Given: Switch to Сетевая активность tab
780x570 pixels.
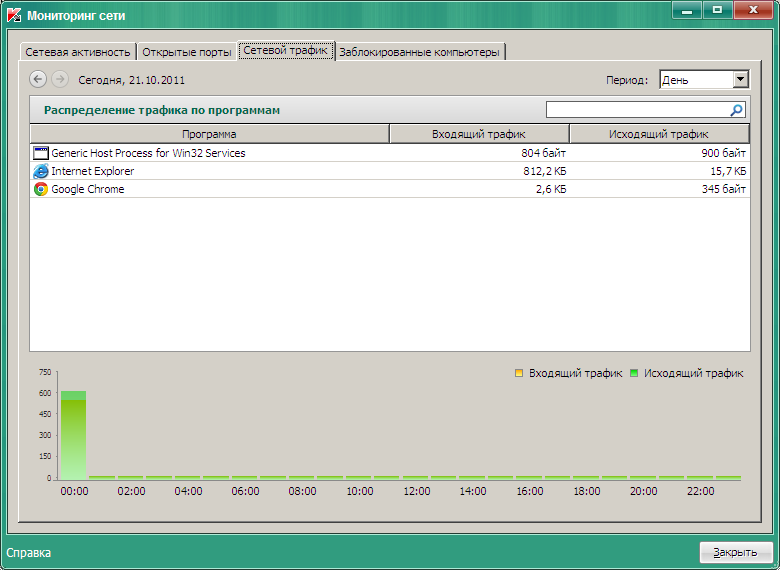Looking at the screenshot, I should click(77, 51).
